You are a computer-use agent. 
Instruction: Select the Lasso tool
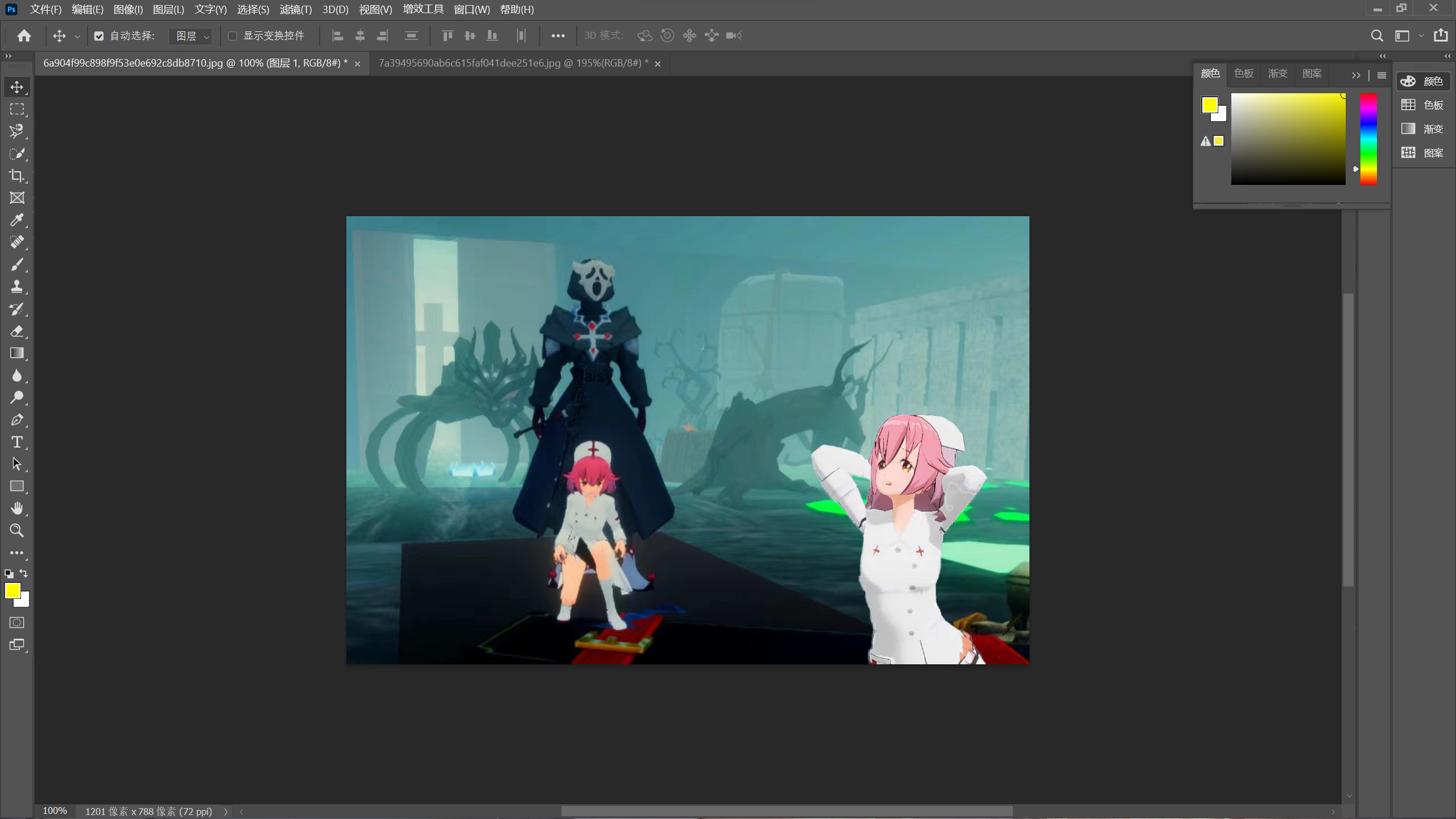coord(17,131)
